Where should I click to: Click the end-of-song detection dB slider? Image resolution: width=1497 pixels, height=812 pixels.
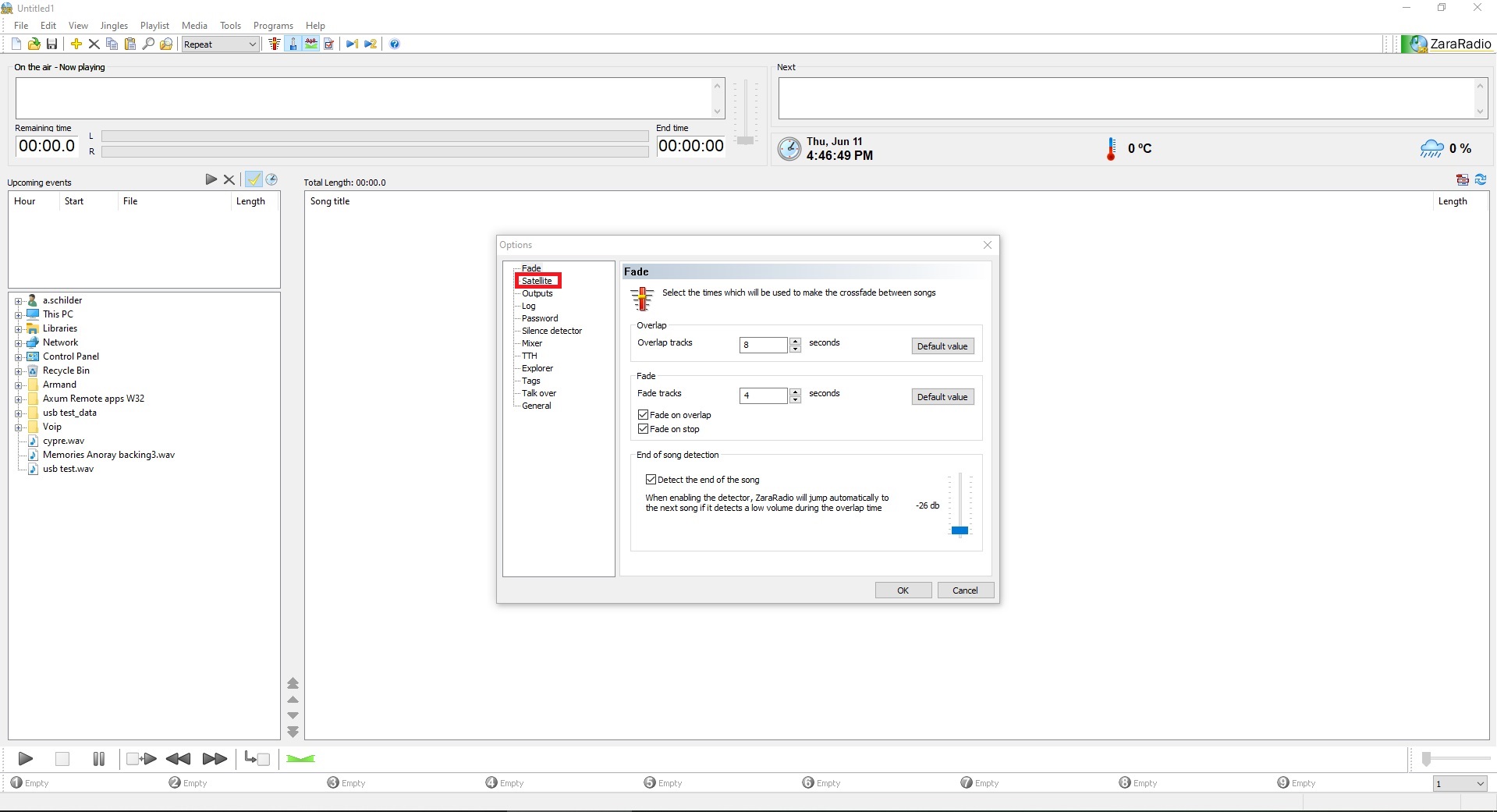pyautogui.click(x=960, y=530)
